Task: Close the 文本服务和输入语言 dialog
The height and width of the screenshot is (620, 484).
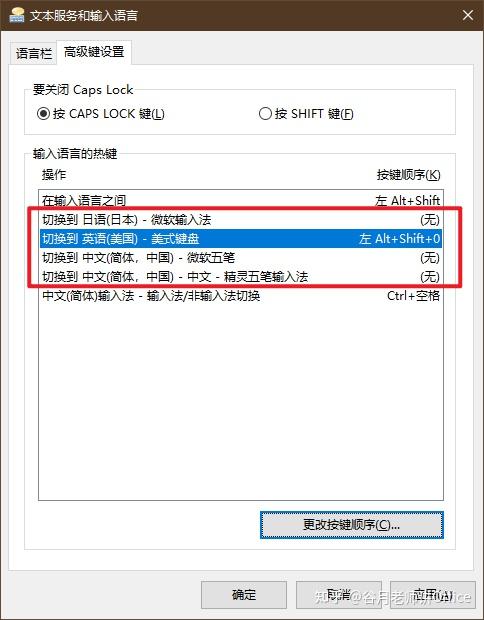Action: (468, 15)
